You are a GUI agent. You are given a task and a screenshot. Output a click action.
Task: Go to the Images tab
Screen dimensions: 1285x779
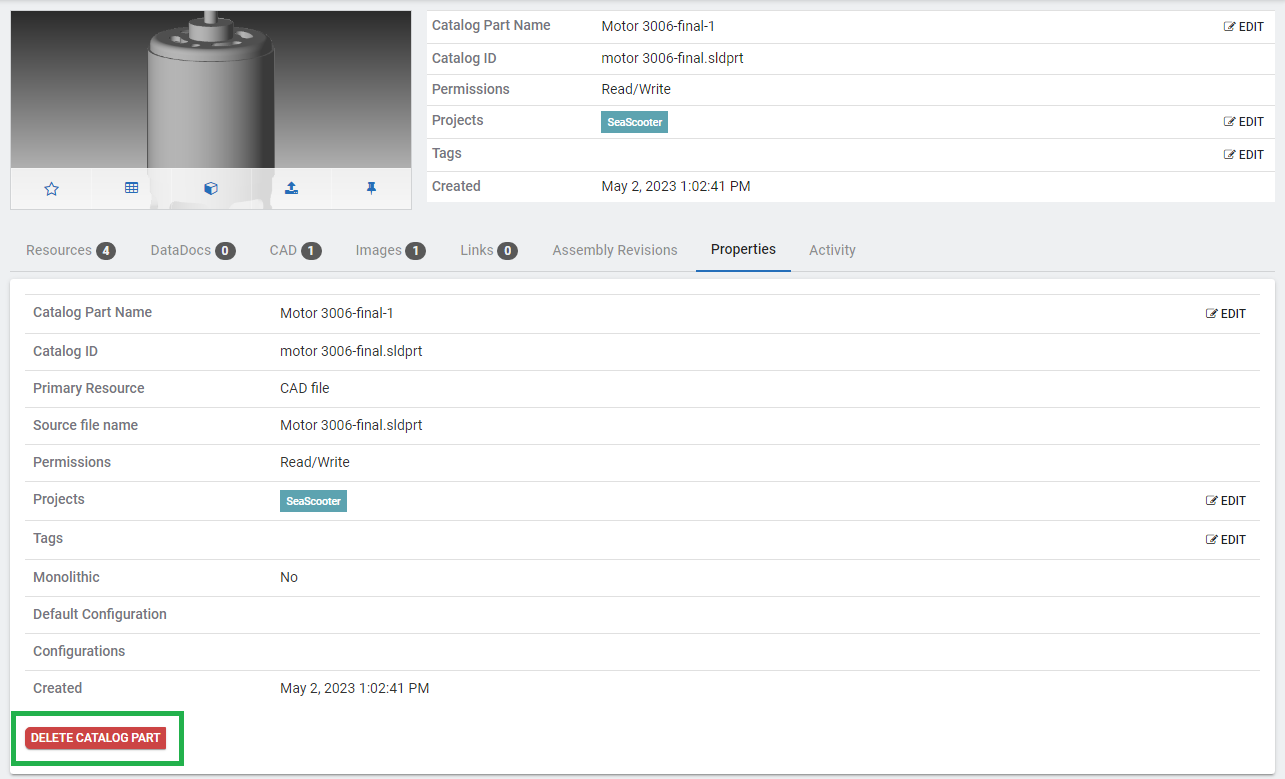(x=390, y=250)
